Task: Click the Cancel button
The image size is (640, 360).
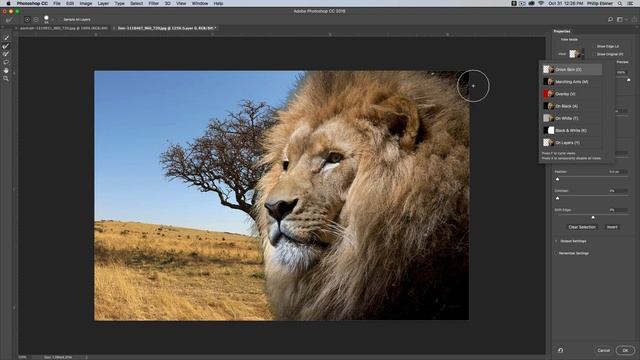Action: coord(603,350)
